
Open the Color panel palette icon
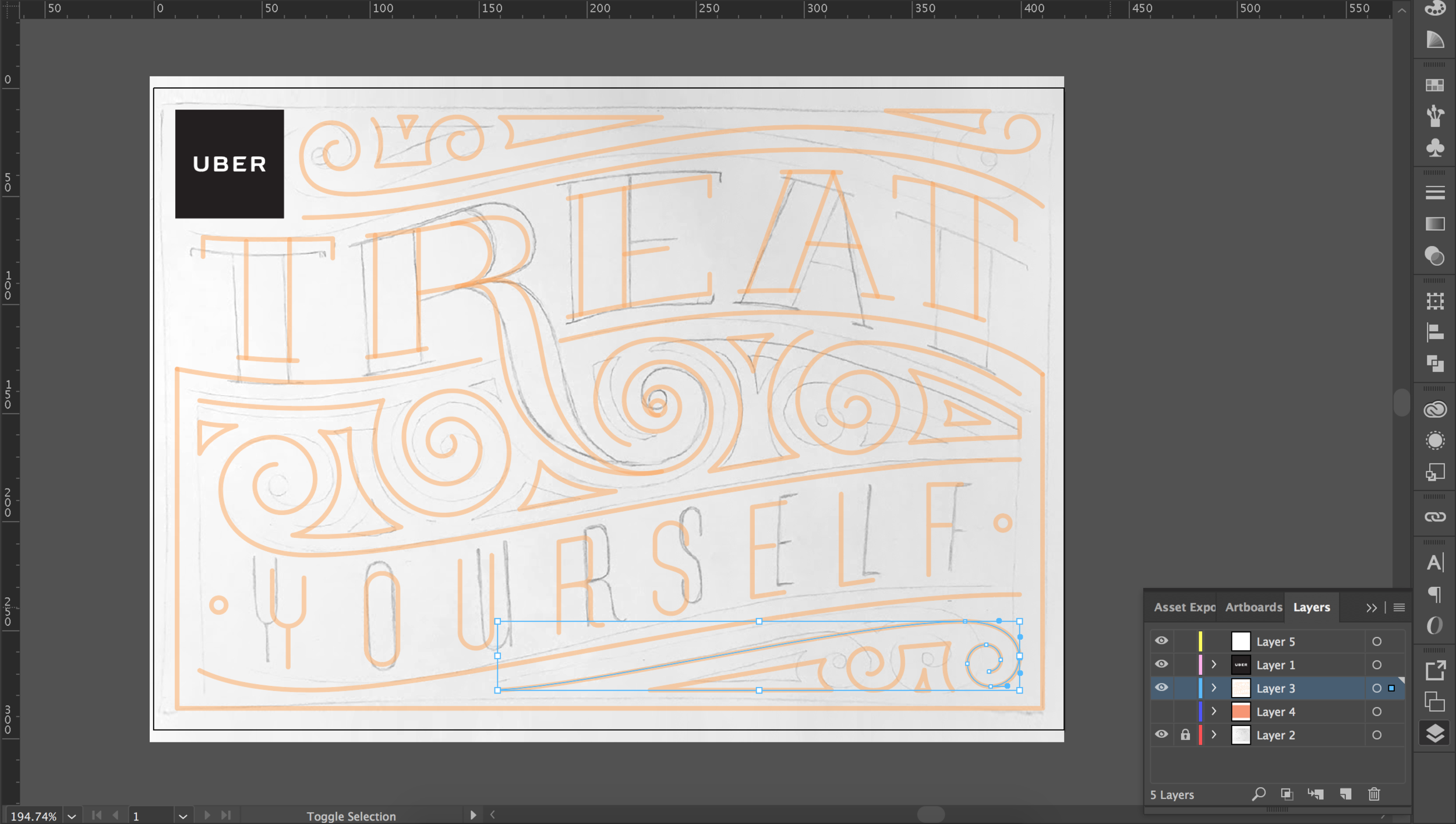click(1435, 8)
